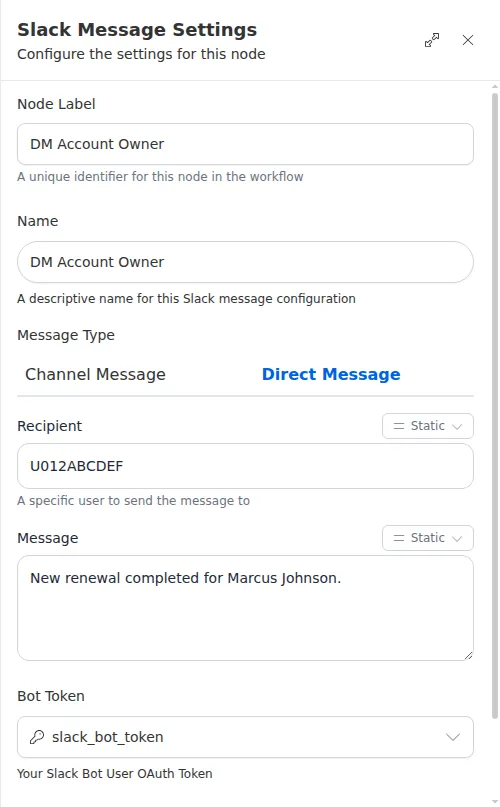Switch to Channel Message tab
Image resolution: width=500 pixels, height=807 pixels.
tap(95, 374)
